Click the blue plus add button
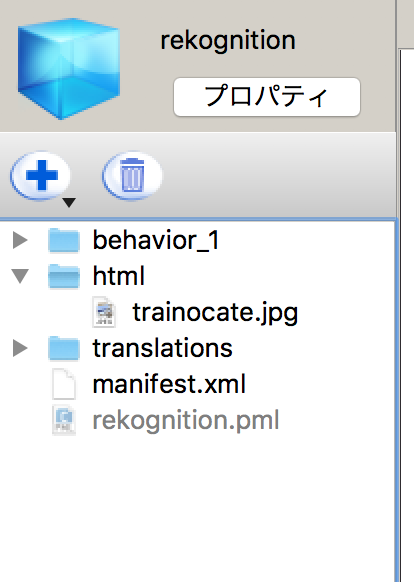The width and height of the screenshot is (414, 582). (41, 176)
